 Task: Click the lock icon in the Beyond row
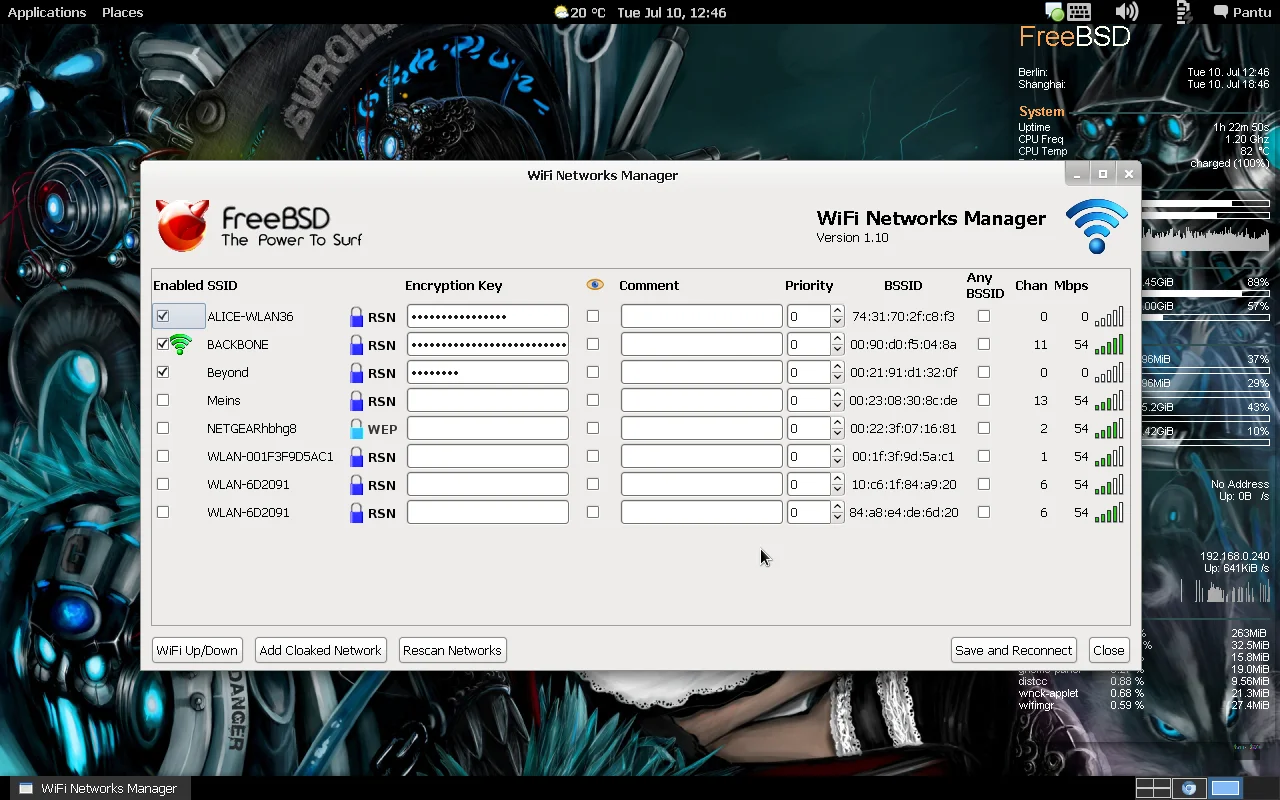(356, 373)
